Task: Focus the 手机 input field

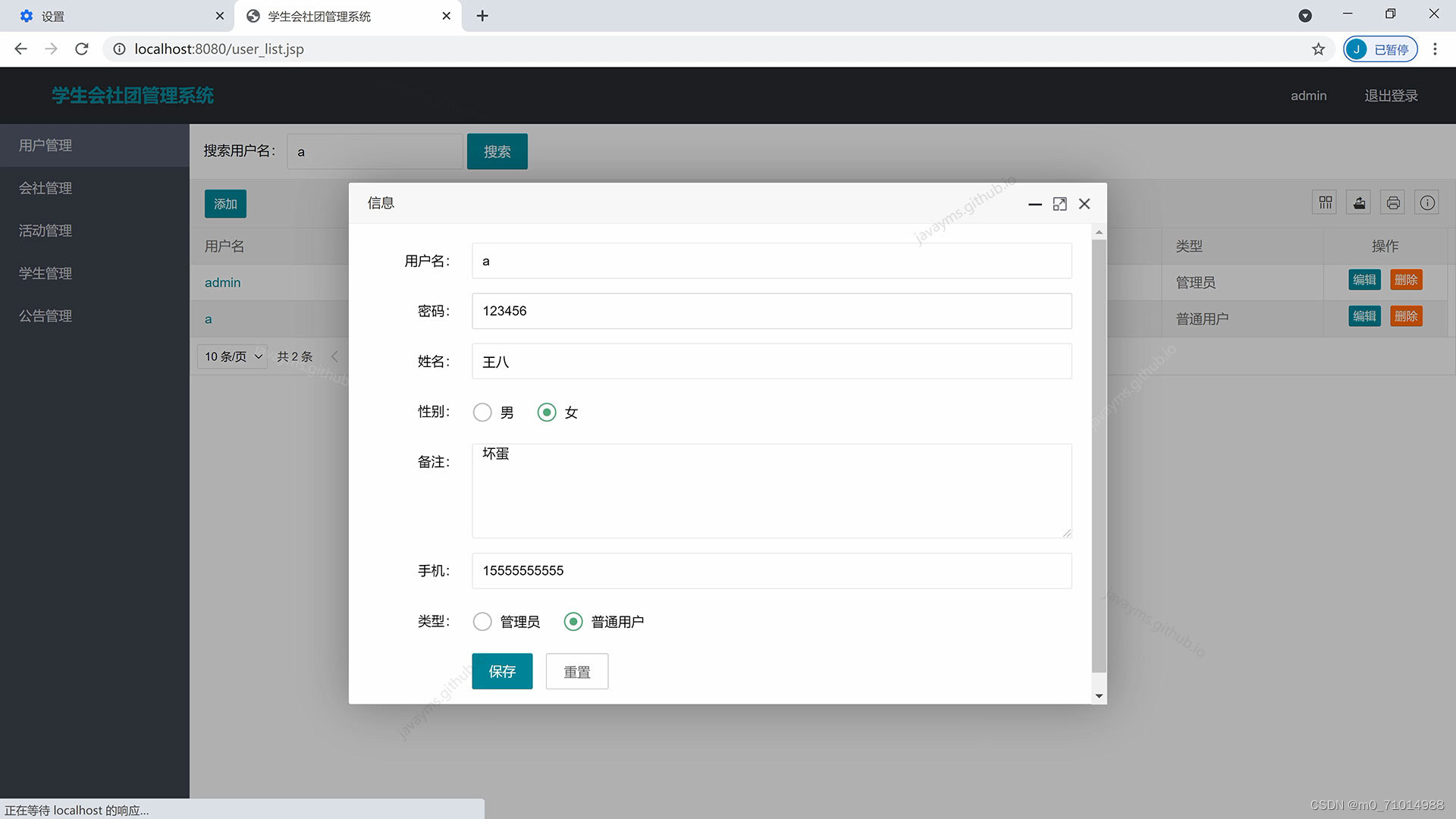Action: click(772, 571)
